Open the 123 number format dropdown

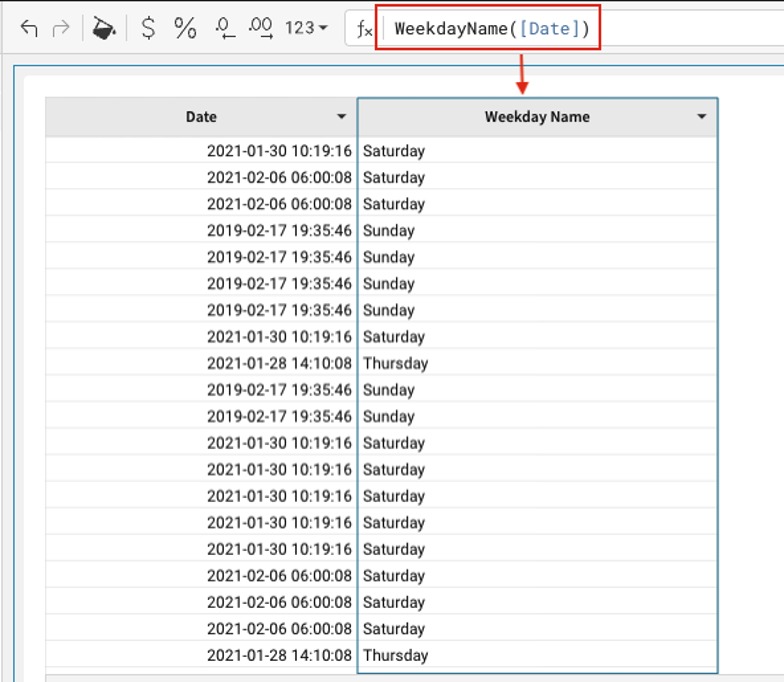(x=306, y=28)
